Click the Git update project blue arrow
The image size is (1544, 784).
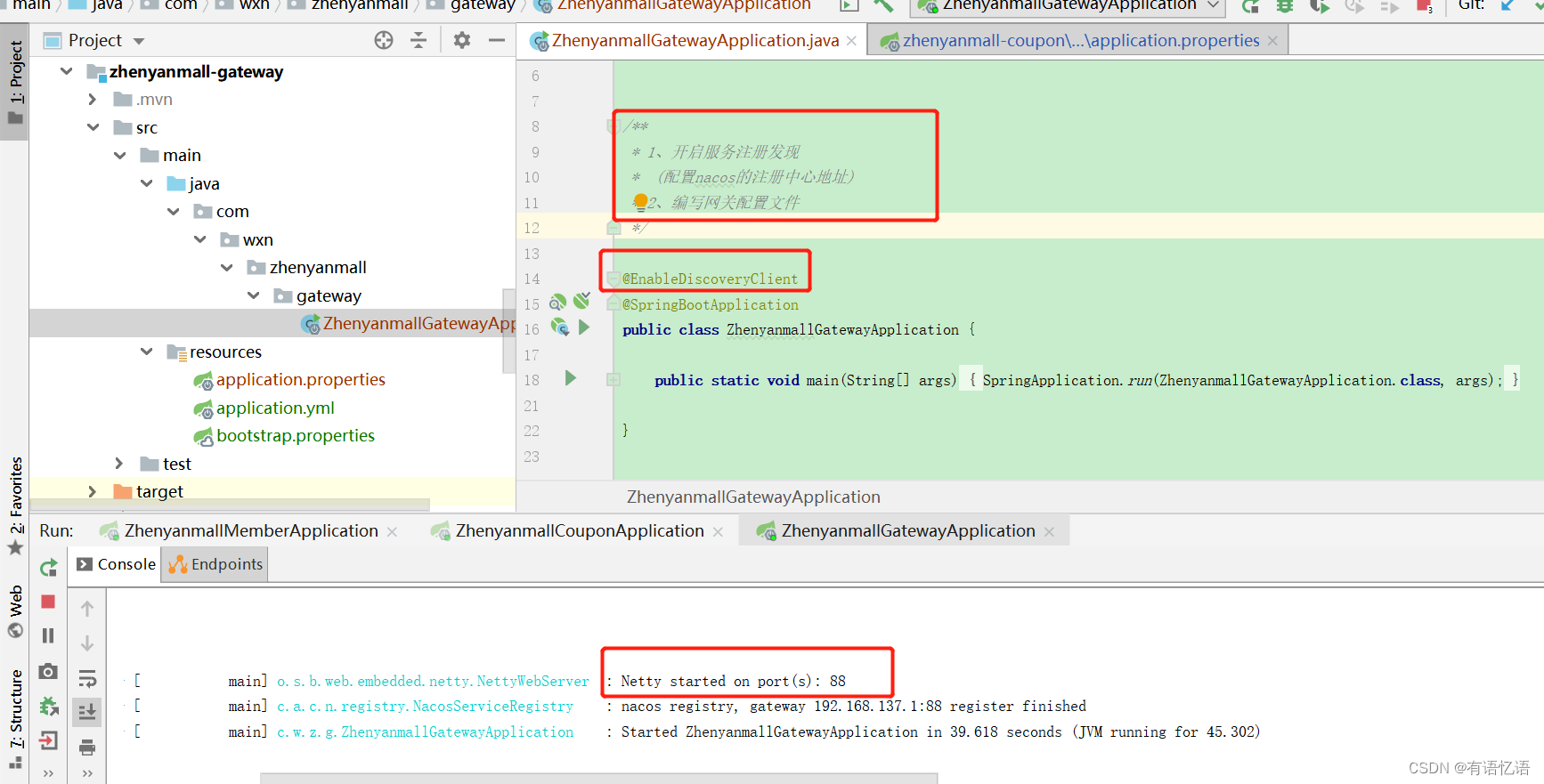(1507, 5)
